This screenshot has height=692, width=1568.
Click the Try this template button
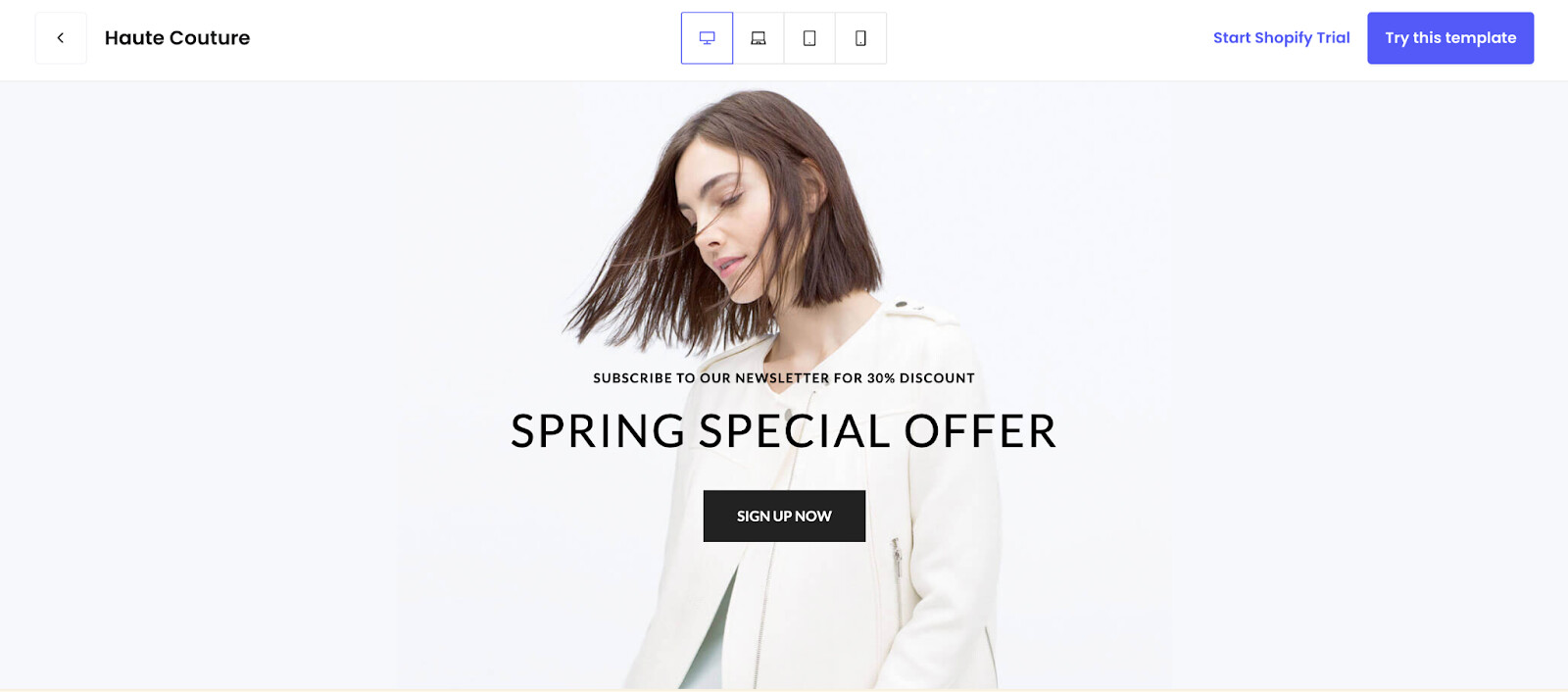click(x=1450, y=38)
